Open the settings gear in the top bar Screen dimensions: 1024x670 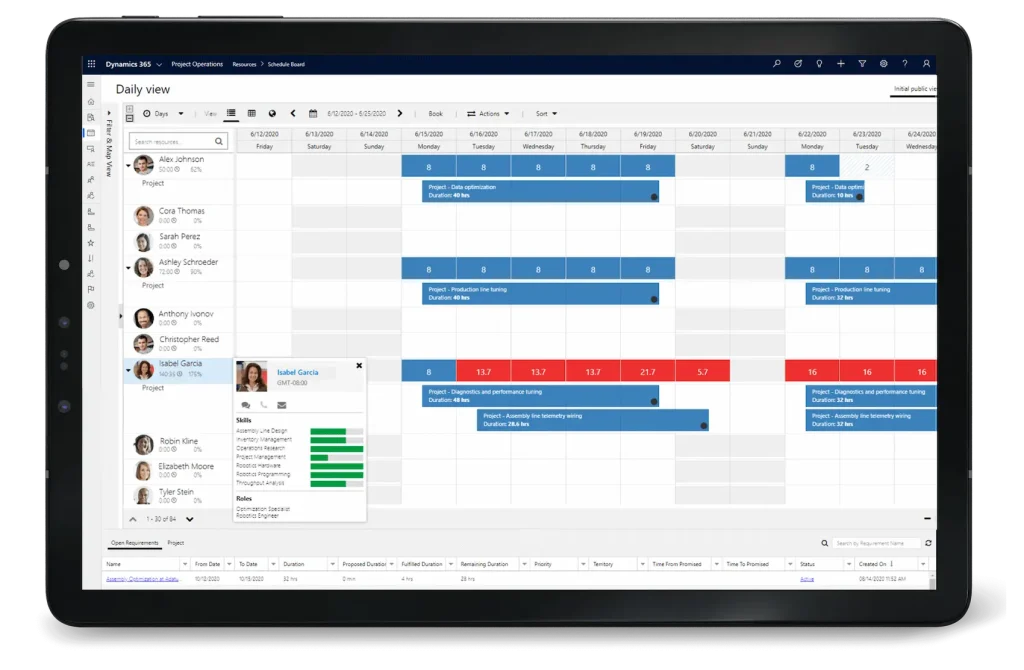(x=884, y=63)
